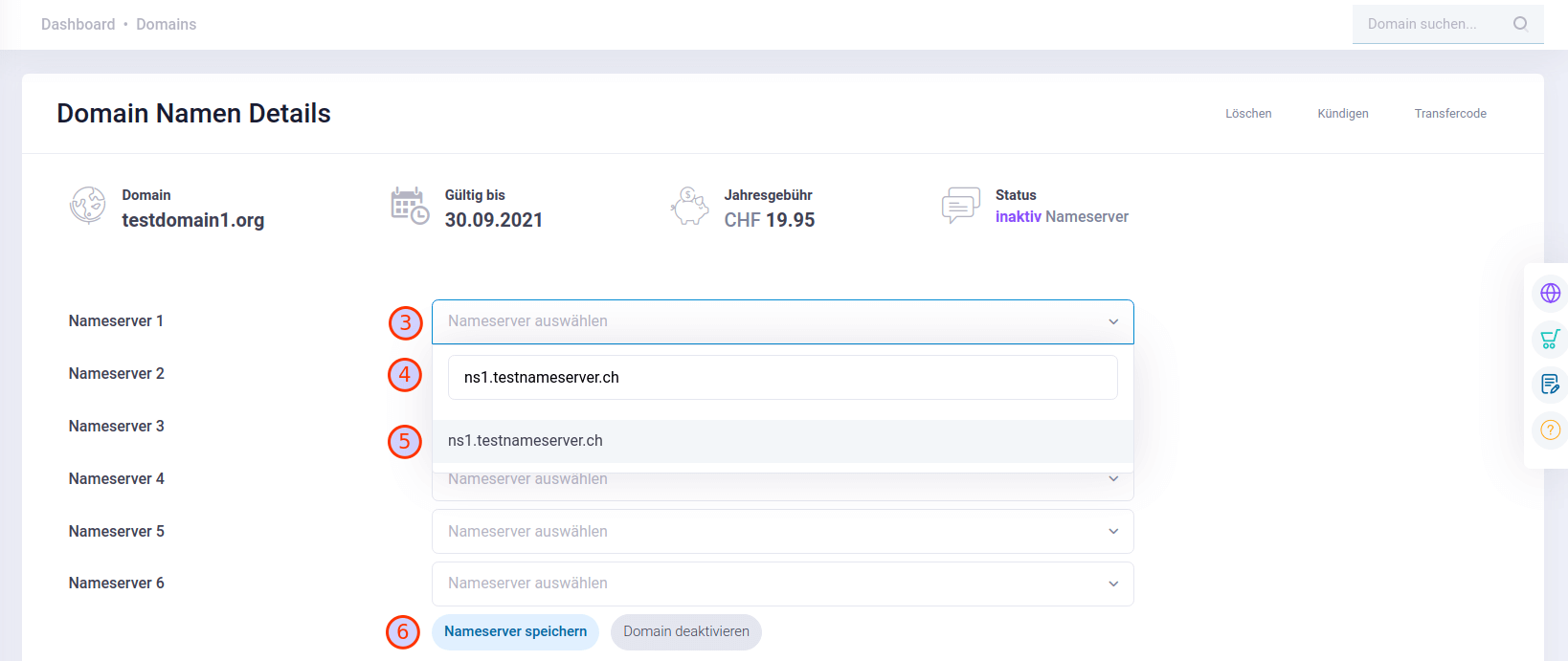The height and width of the screenshot is (661, 1568).
Task: Open the Domains breadcrumb link
Action: (x=166, y=24)
